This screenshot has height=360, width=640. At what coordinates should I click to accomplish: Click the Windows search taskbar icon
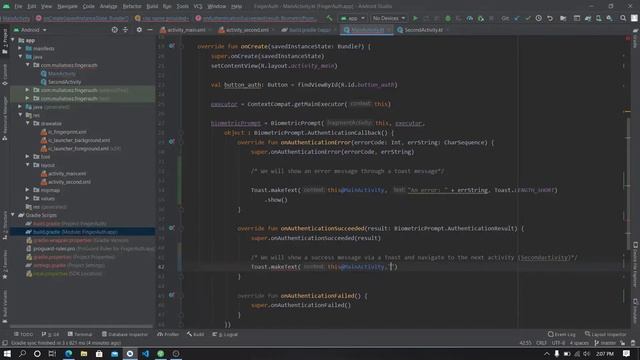(22, 353)
